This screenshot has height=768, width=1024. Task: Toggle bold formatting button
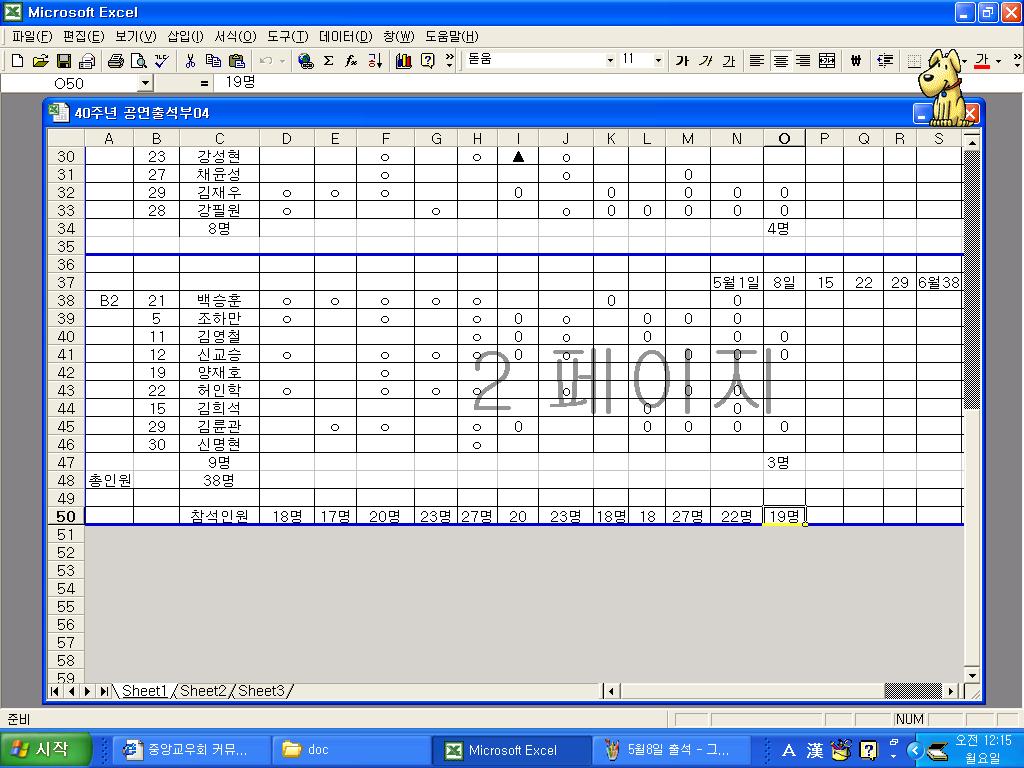(x=682, y=61)
